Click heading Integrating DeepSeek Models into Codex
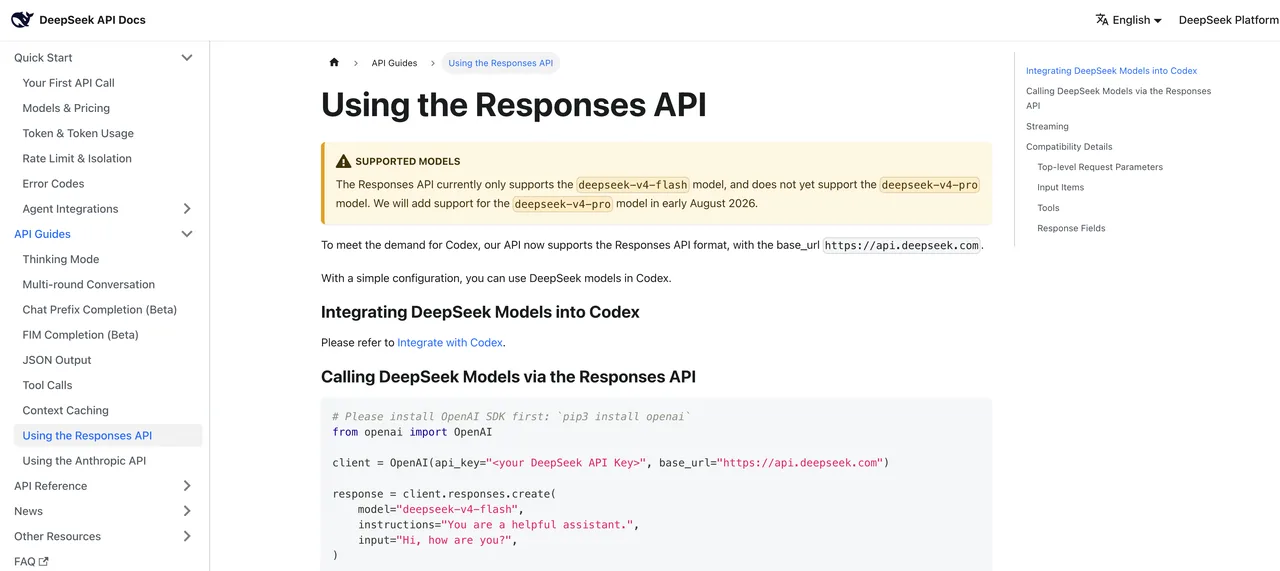The height and width of the screenshot is (571, 1280). pos(480,312)
